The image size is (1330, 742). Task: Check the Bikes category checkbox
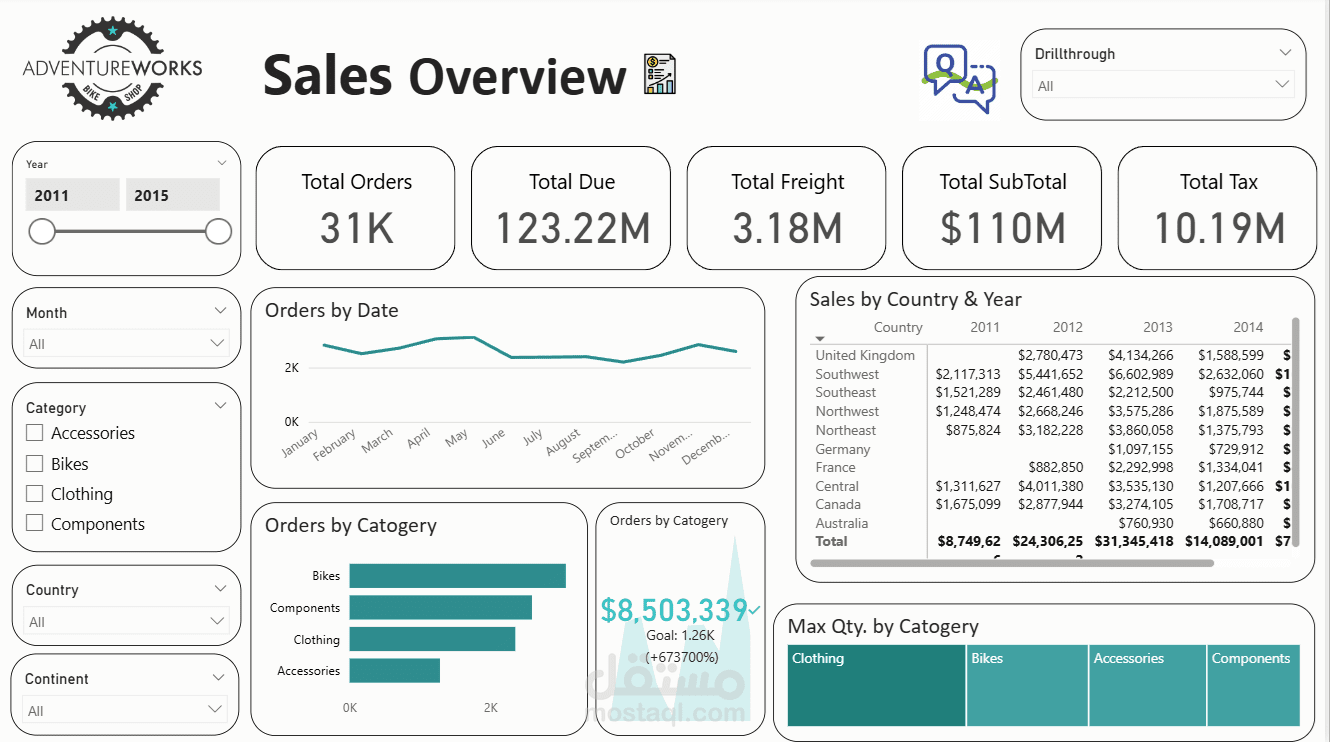pos(35,464)
